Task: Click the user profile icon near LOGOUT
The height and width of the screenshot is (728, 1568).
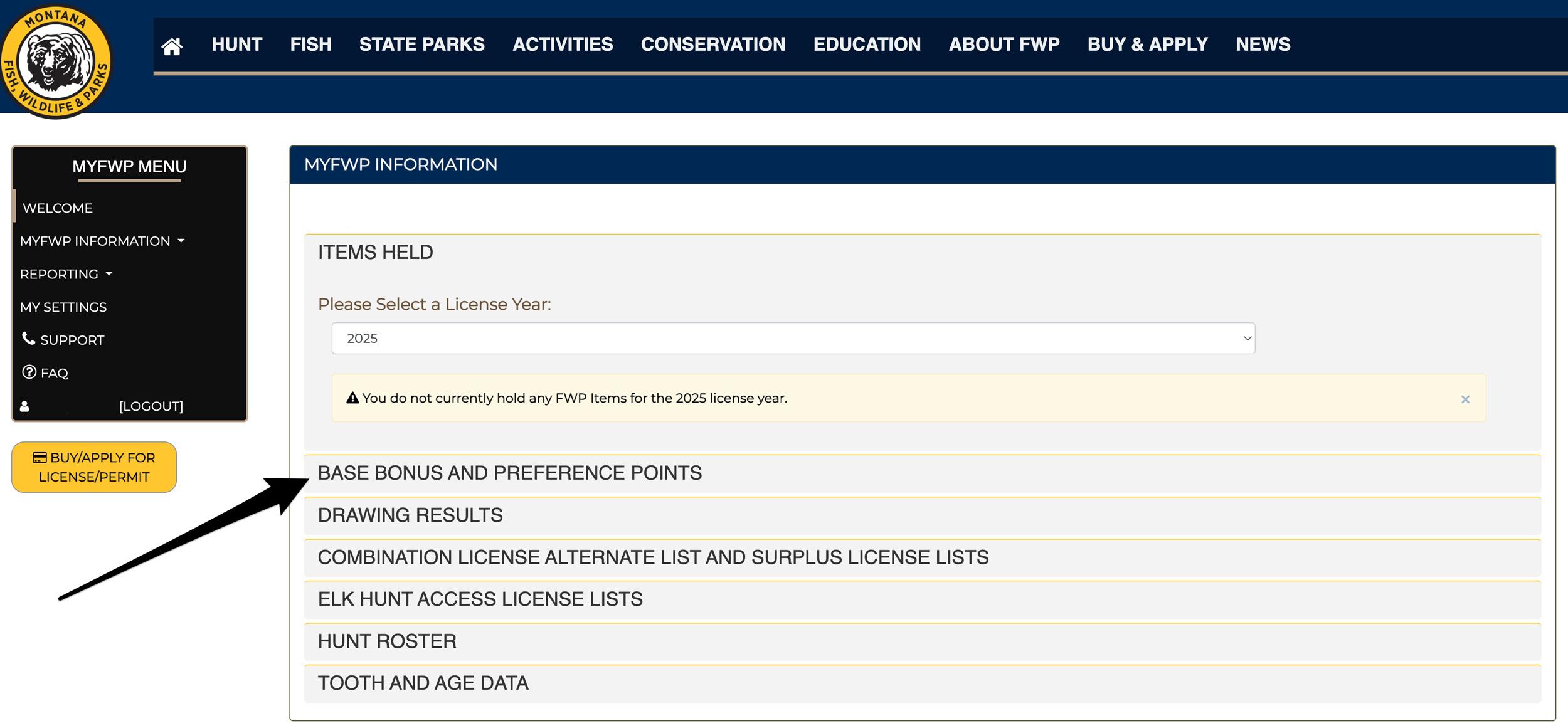Action: coord(24,406)
